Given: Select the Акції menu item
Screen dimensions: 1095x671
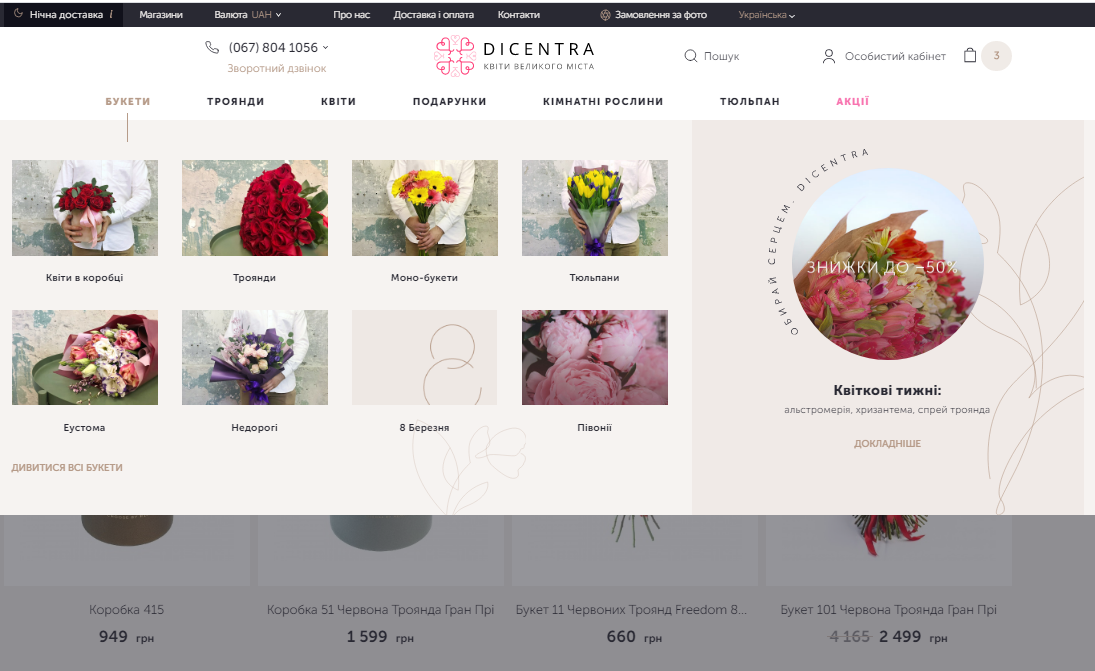Looking at the screenshot, I should point(853,101).
